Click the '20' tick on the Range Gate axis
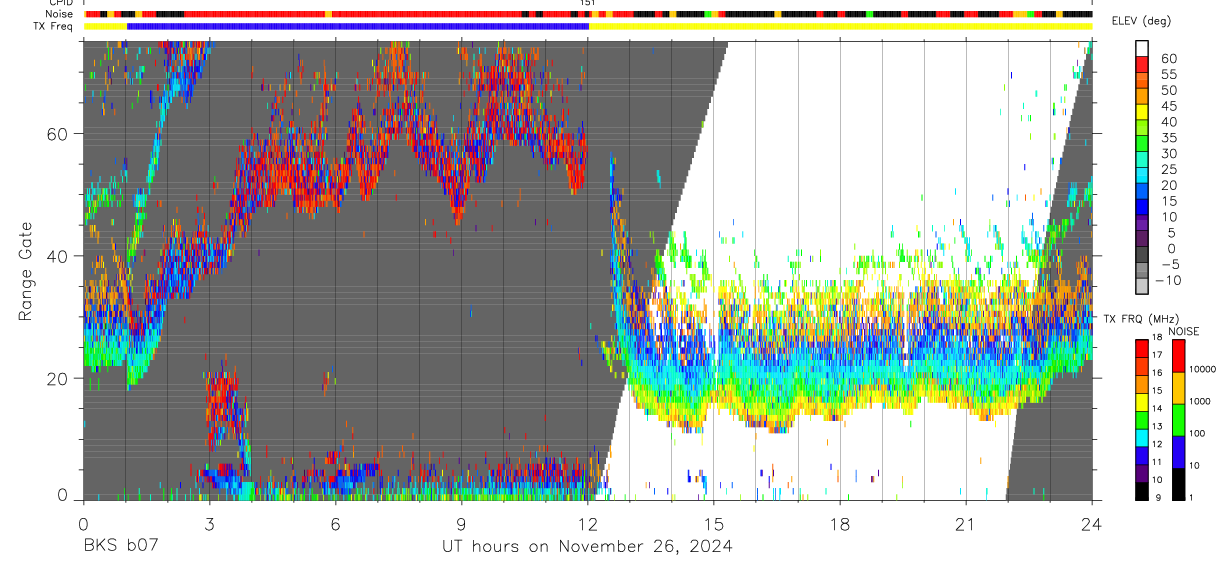This screenshot has width=1228, height=567. click(60, 378)
